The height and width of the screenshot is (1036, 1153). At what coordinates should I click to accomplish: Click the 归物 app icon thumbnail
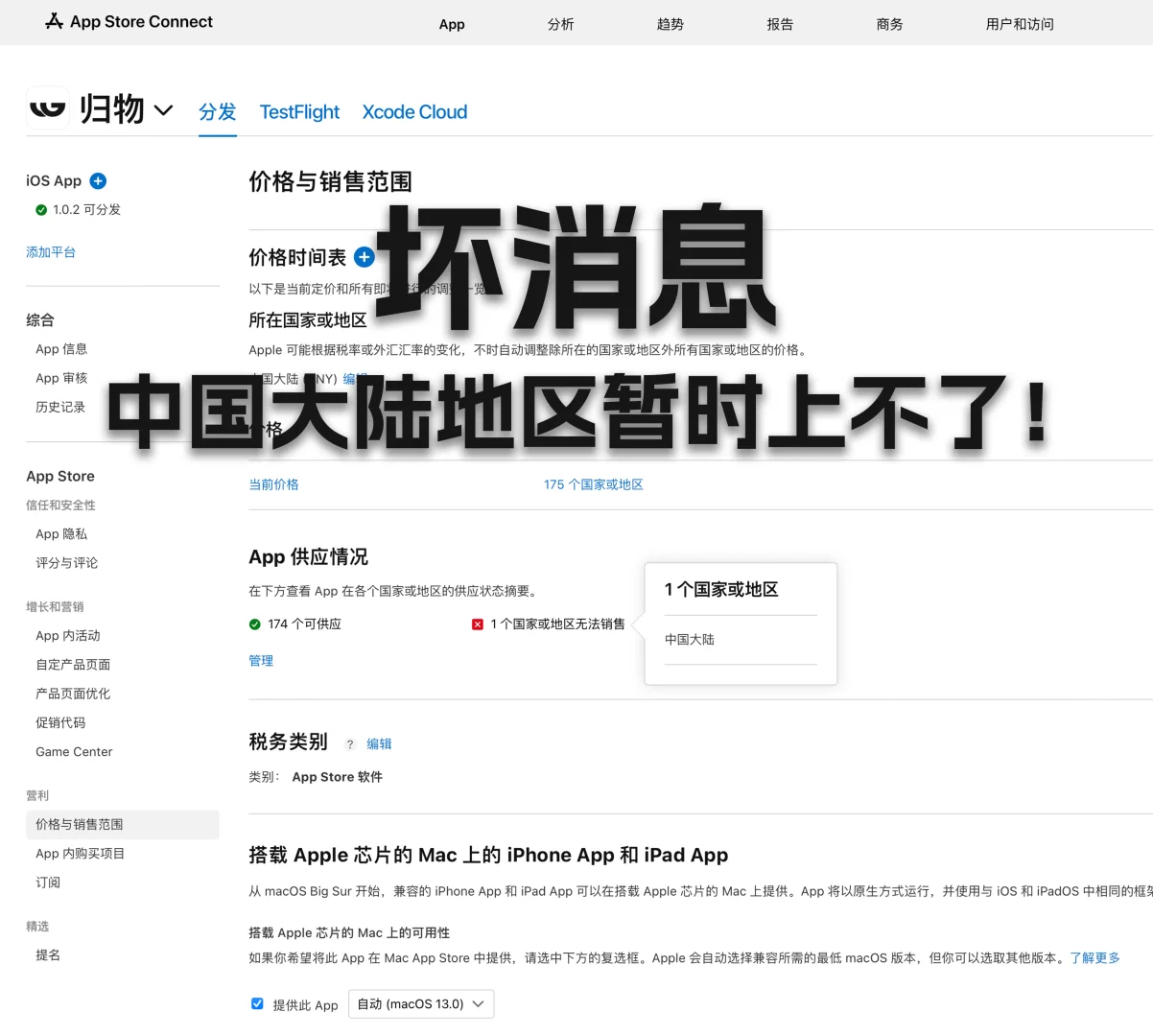pos(48,107)
